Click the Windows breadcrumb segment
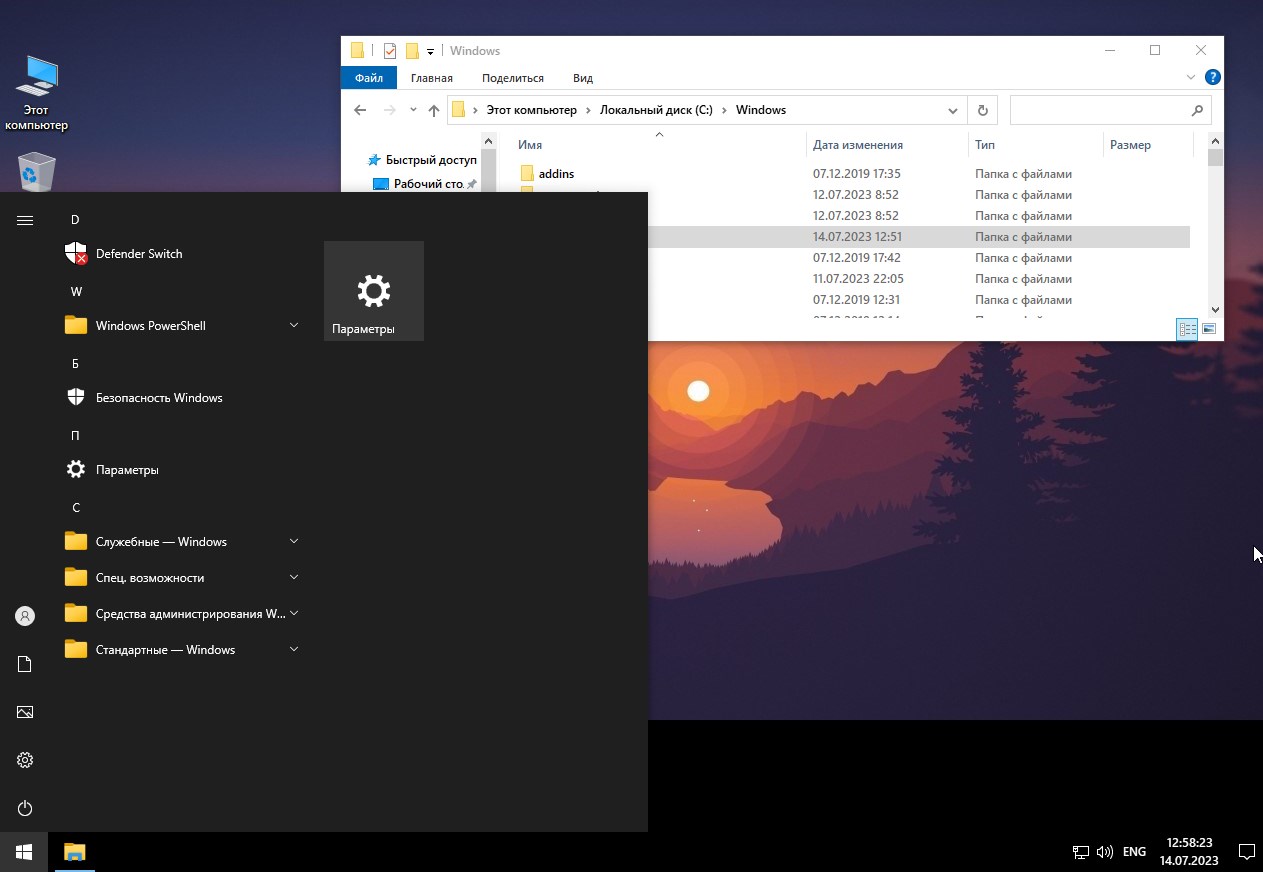Viewport: 1263px width, 872px height. (761, 110)
